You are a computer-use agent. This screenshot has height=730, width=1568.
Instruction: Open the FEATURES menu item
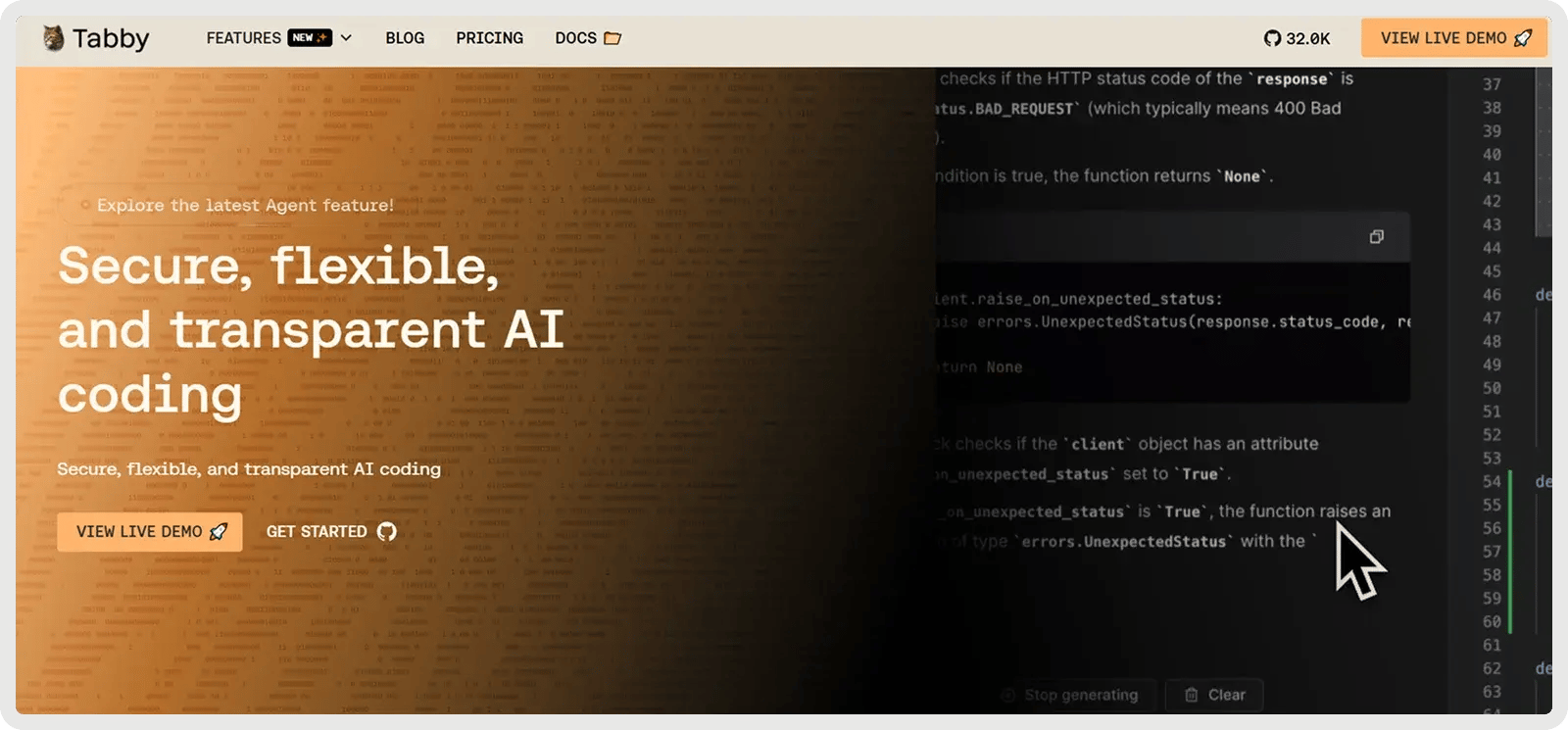(x=243, y=38)
